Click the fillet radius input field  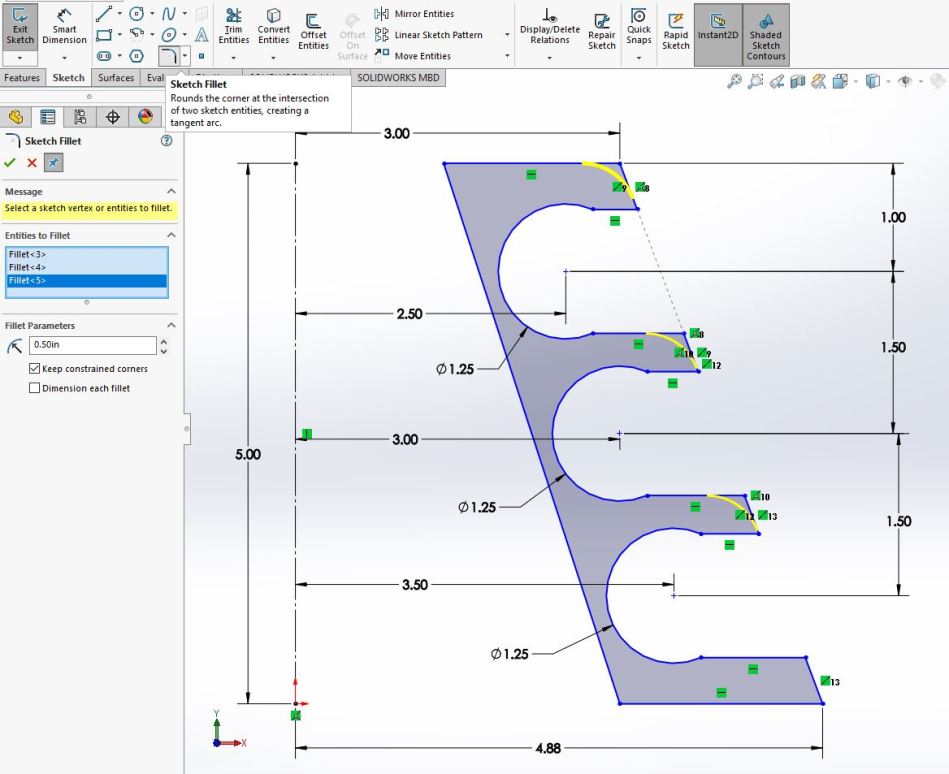(x=92, y=345)
